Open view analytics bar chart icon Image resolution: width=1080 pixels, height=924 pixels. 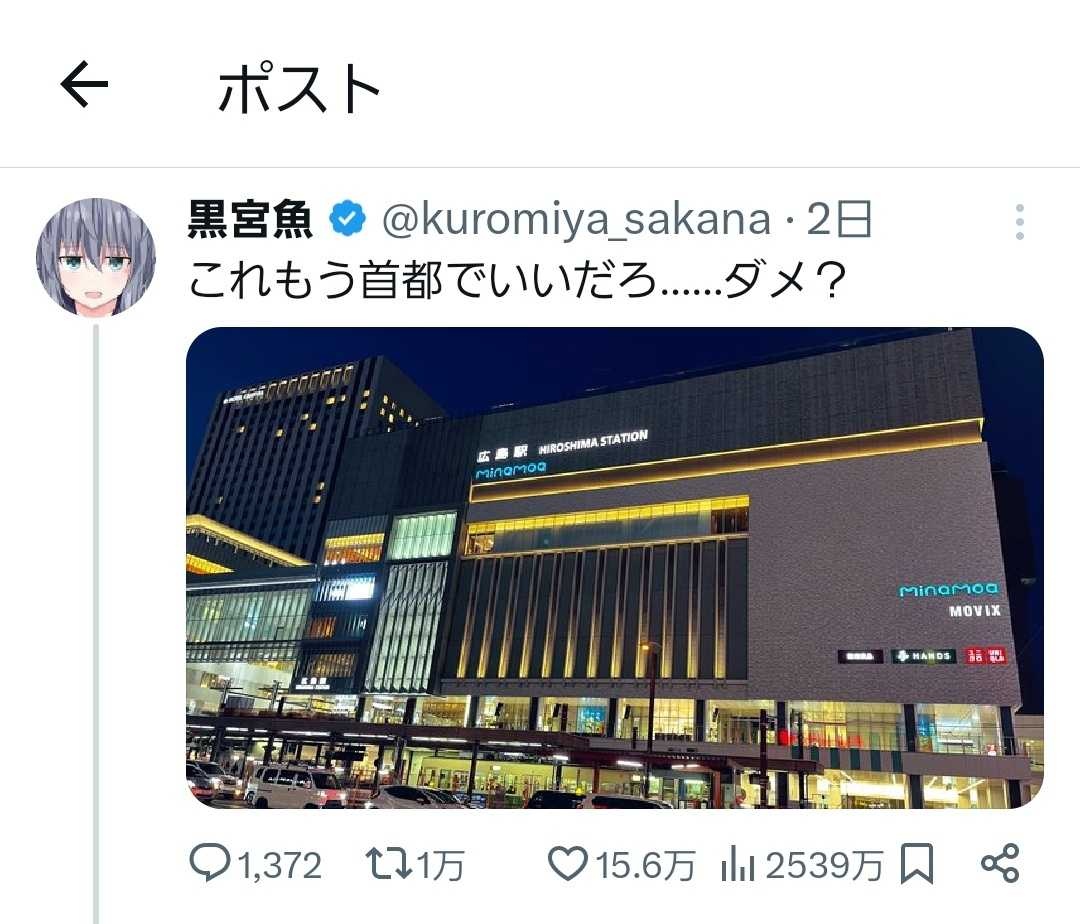coord(738,865)
